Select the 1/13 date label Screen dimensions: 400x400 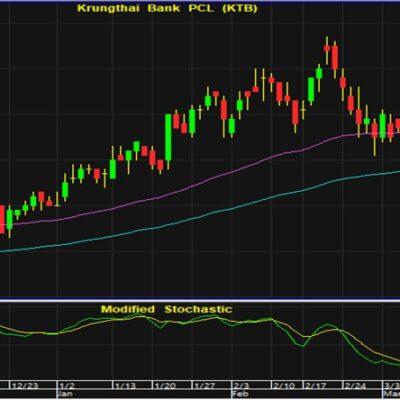(x=126, y=386)
